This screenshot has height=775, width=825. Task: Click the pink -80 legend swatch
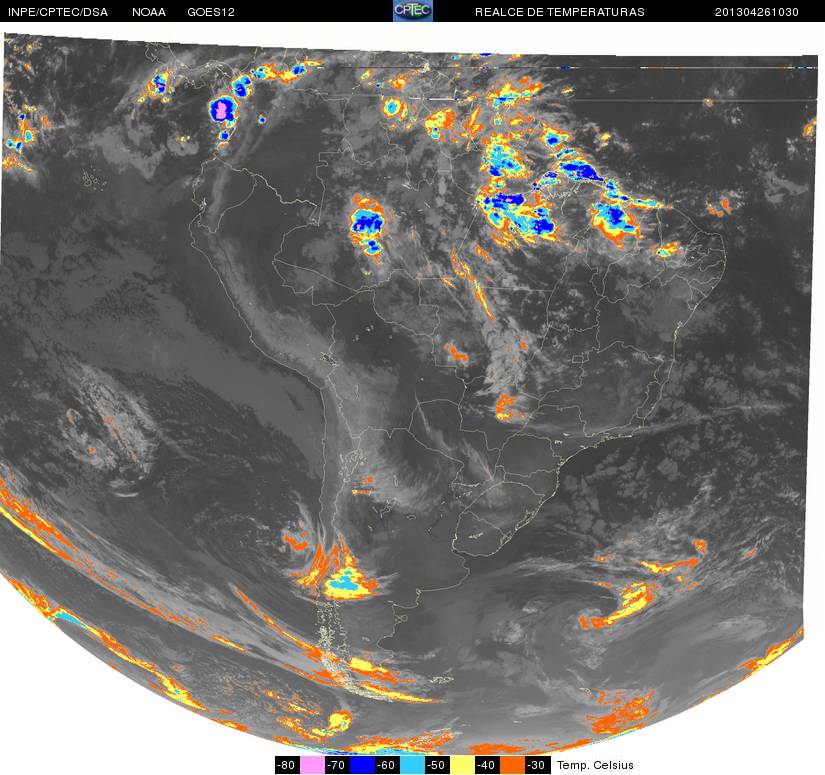[312, 765]
